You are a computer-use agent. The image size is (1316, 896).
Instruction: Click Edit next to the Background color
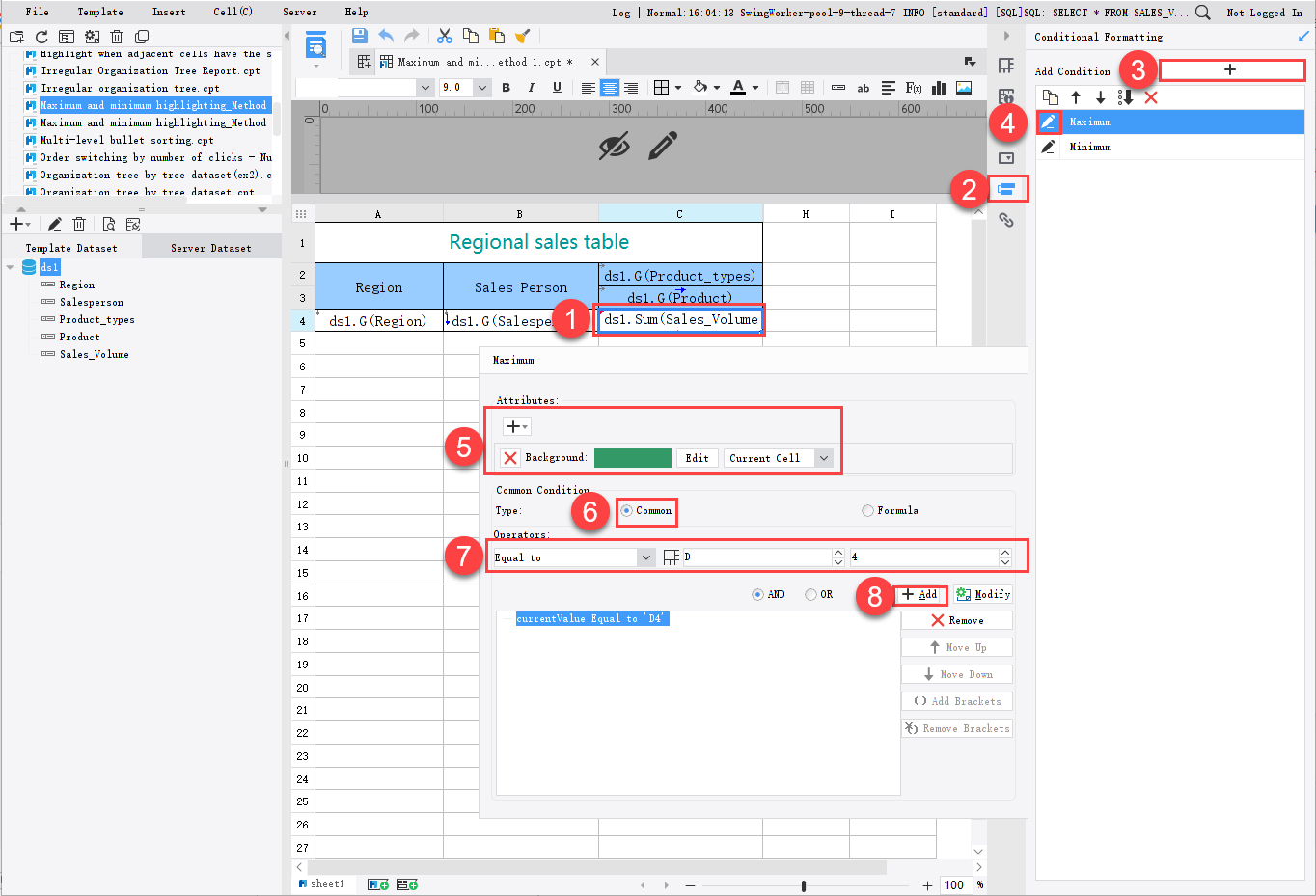pos(697,458)
